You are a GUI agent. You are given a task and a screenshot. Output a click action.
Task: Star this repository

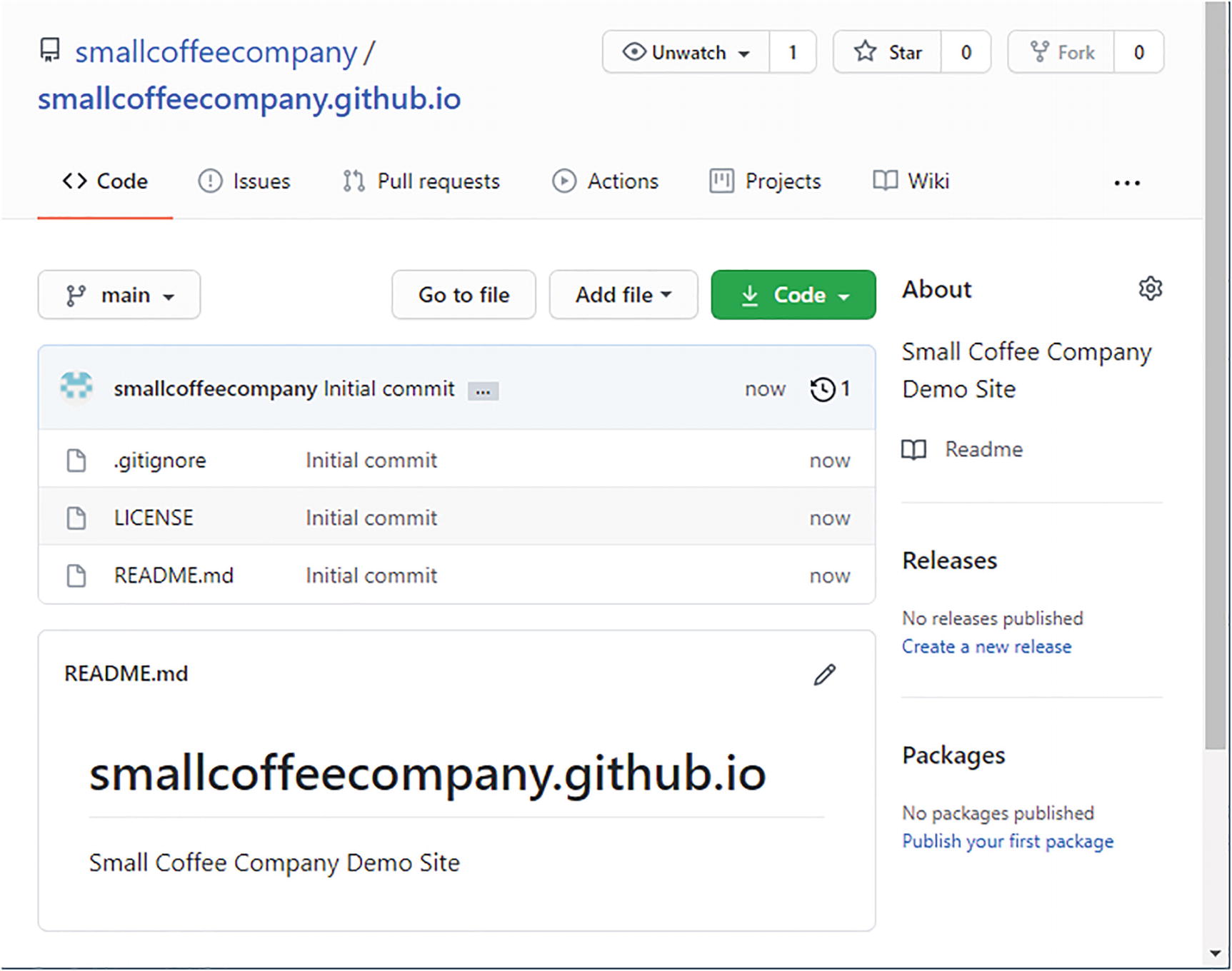(888, 52)
